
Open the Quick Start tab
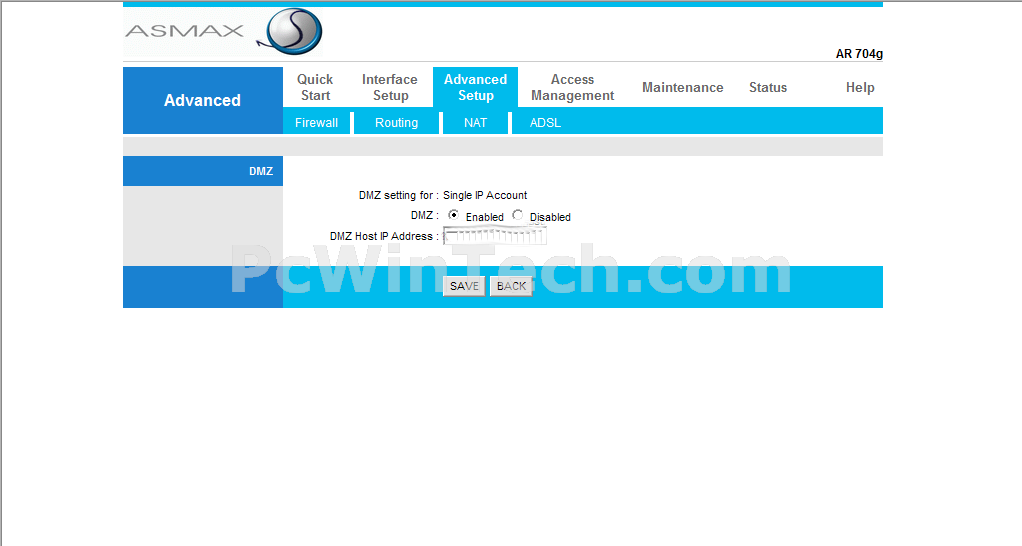pos(315,87)
